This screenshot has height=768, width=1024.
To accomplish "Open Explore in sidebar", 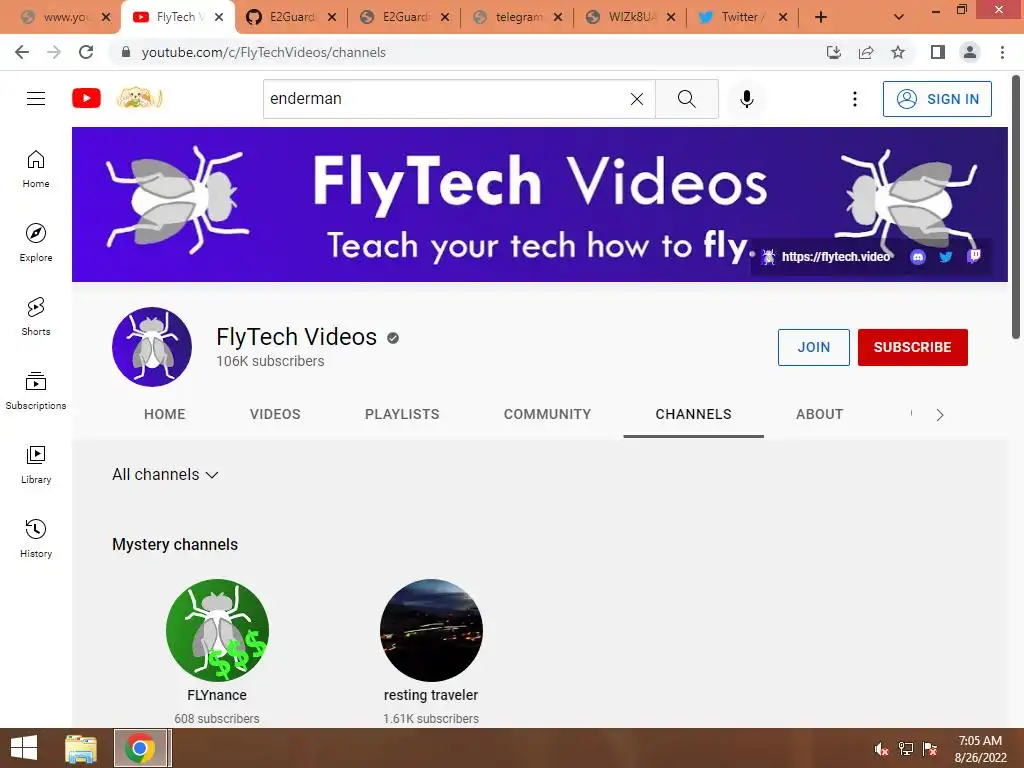I will click(36, 243).
